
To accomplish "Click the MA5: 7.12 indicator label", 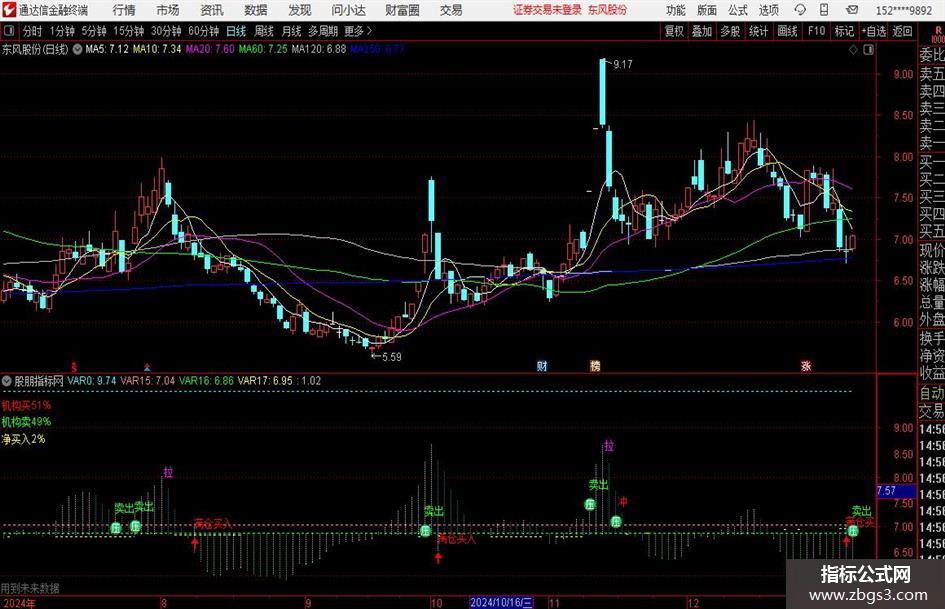I will click(107, 49).
